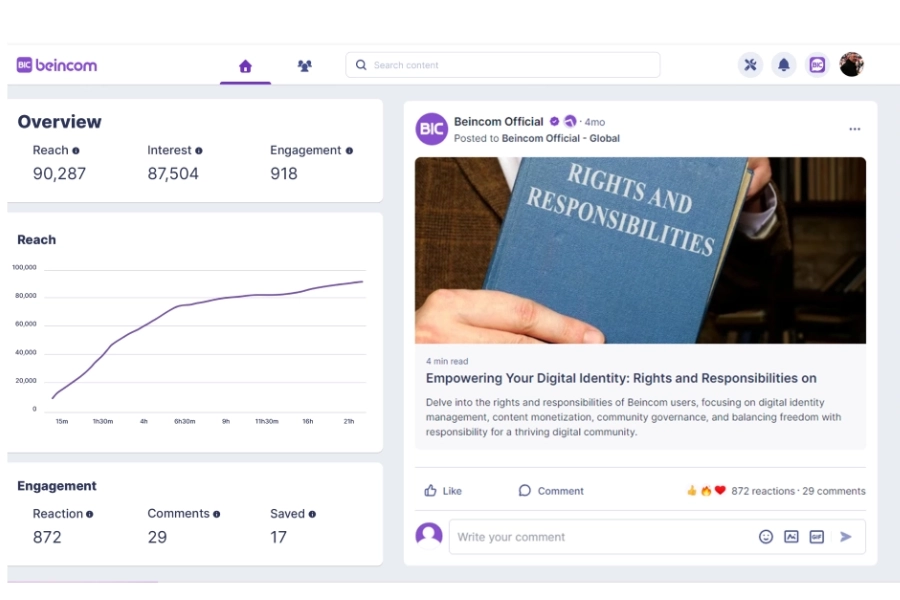Click the reaction emojis next to 872 reactions
This screenshot has width=900, height=600.
click(x=706, y=490)
